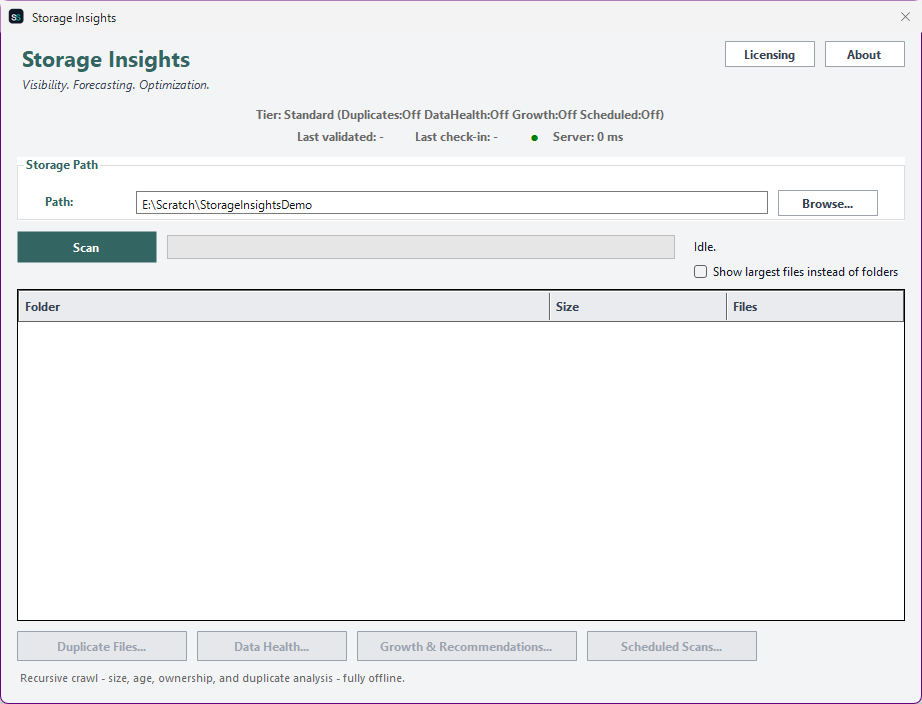
Task: Sort by the Files column header
Action: coord(815,306)
